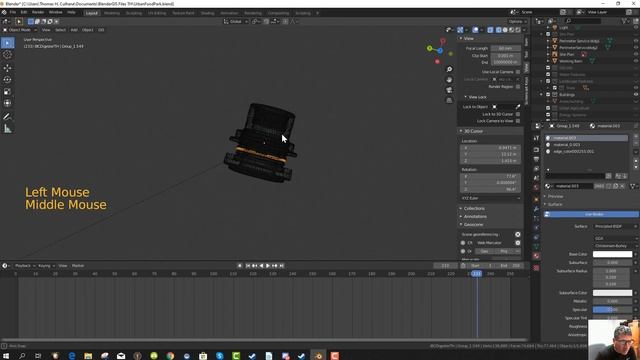Open viewport Add menu
This screenshot has width=640, height=360.
point(74,30)
